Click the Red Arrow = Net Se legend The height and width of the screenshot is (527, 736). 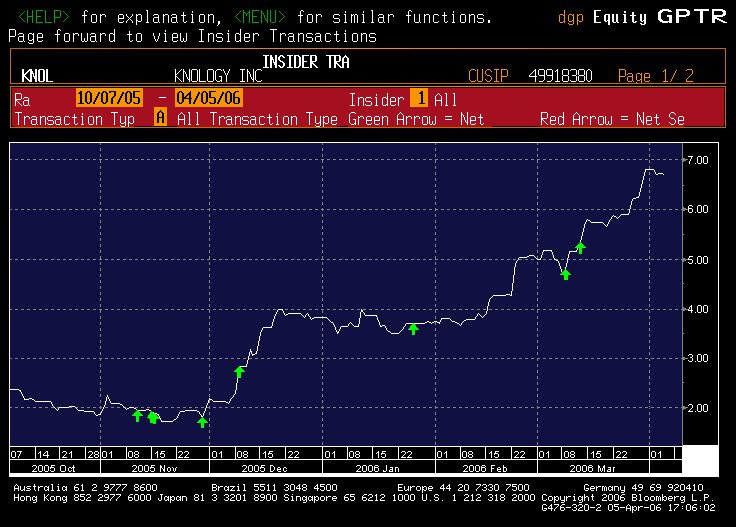click(612, 119)
